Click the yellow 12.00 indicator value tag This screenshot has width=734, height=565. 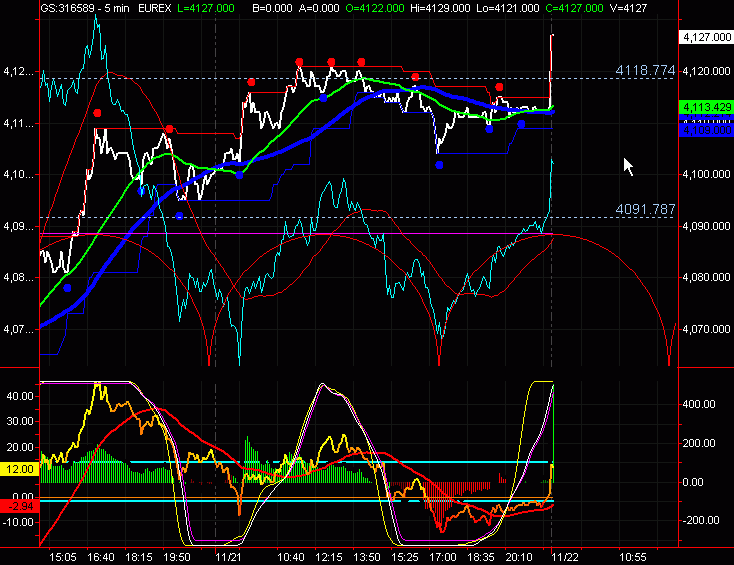(x=20, y=468)
